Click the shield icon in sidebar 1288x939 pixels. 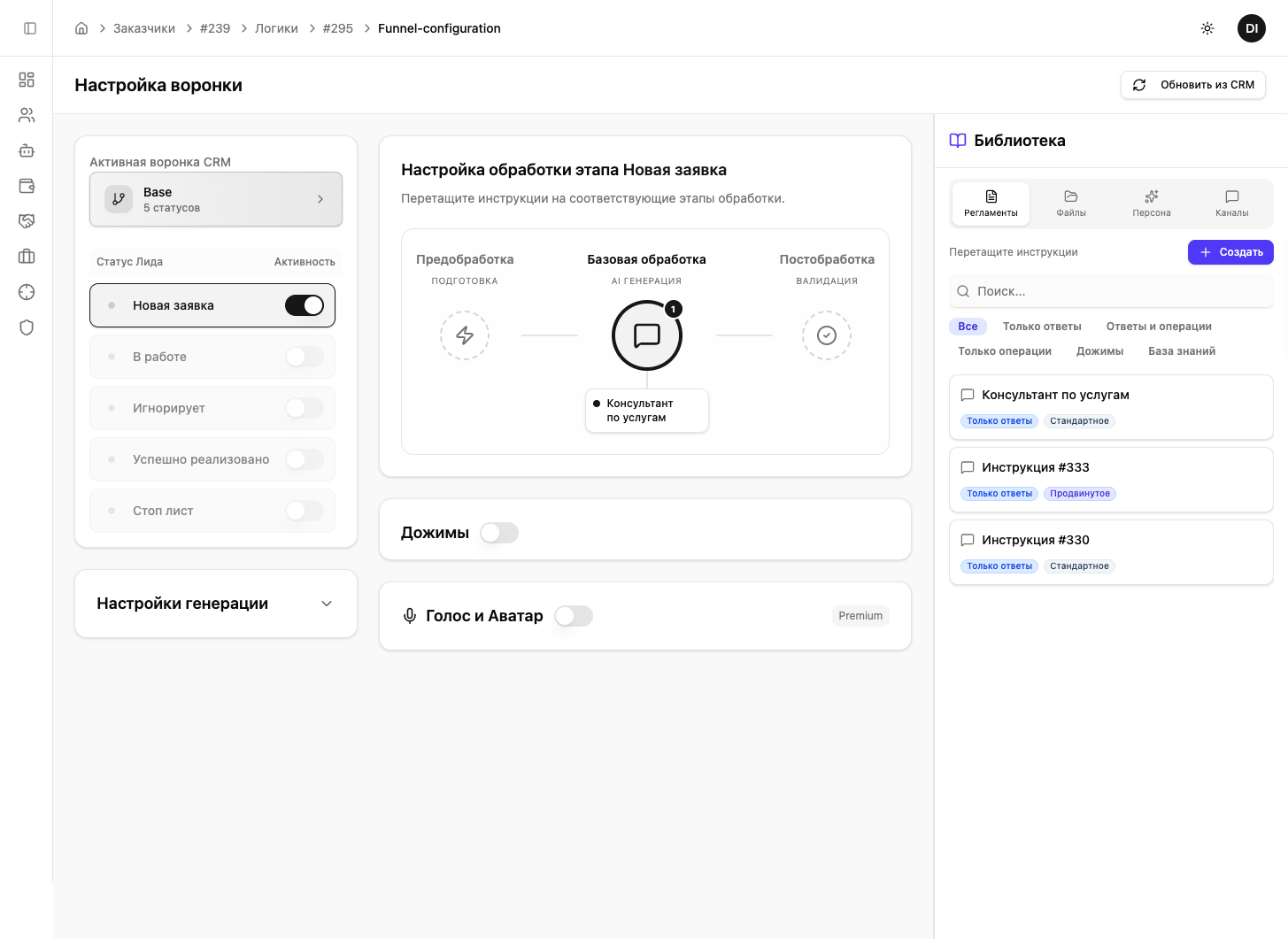pyautogui.click(x=27, y=327)
